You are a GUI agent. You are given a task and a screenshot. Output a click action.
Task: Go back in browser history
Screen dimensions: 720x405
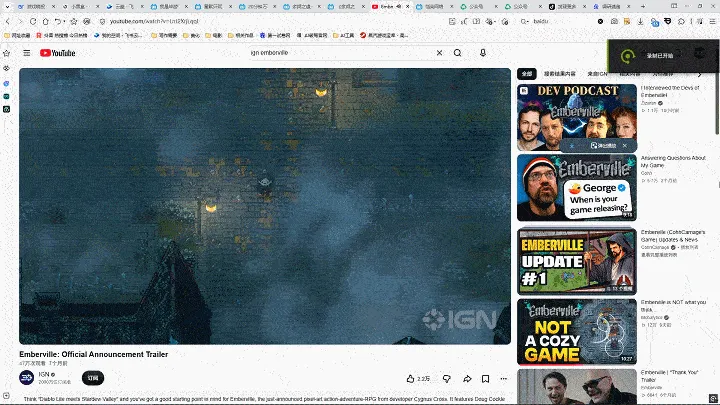click(8, 22)
